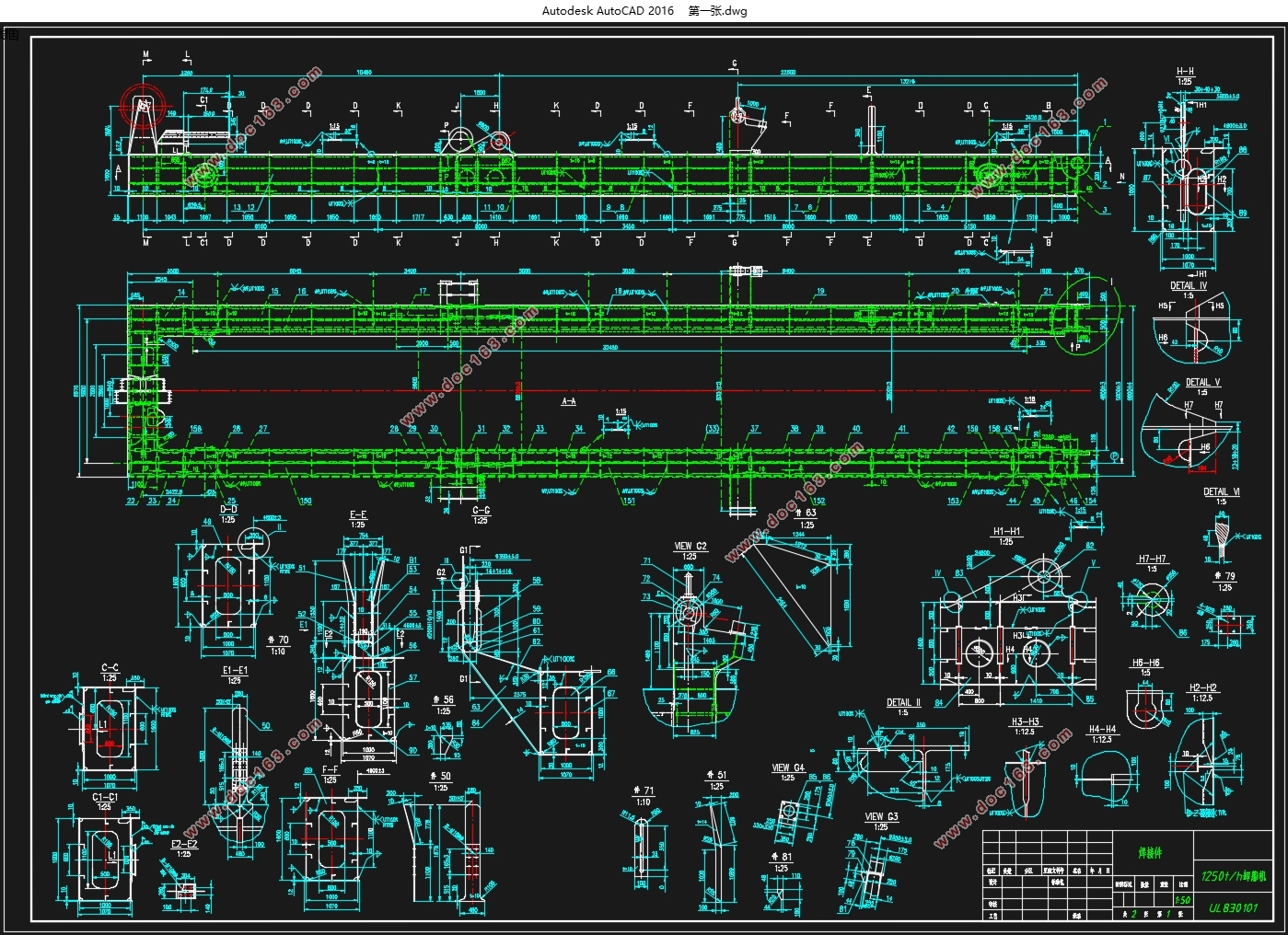Select the 1:50 scale cell in title block

(x=1181, y=901)
